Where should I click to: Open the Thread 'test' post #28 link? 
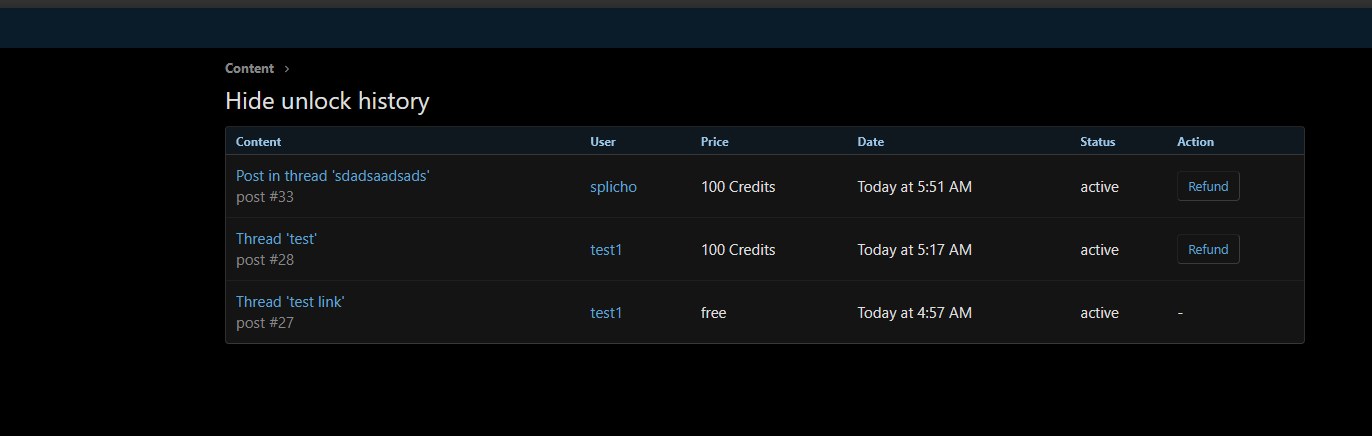(x=276, y=239)
